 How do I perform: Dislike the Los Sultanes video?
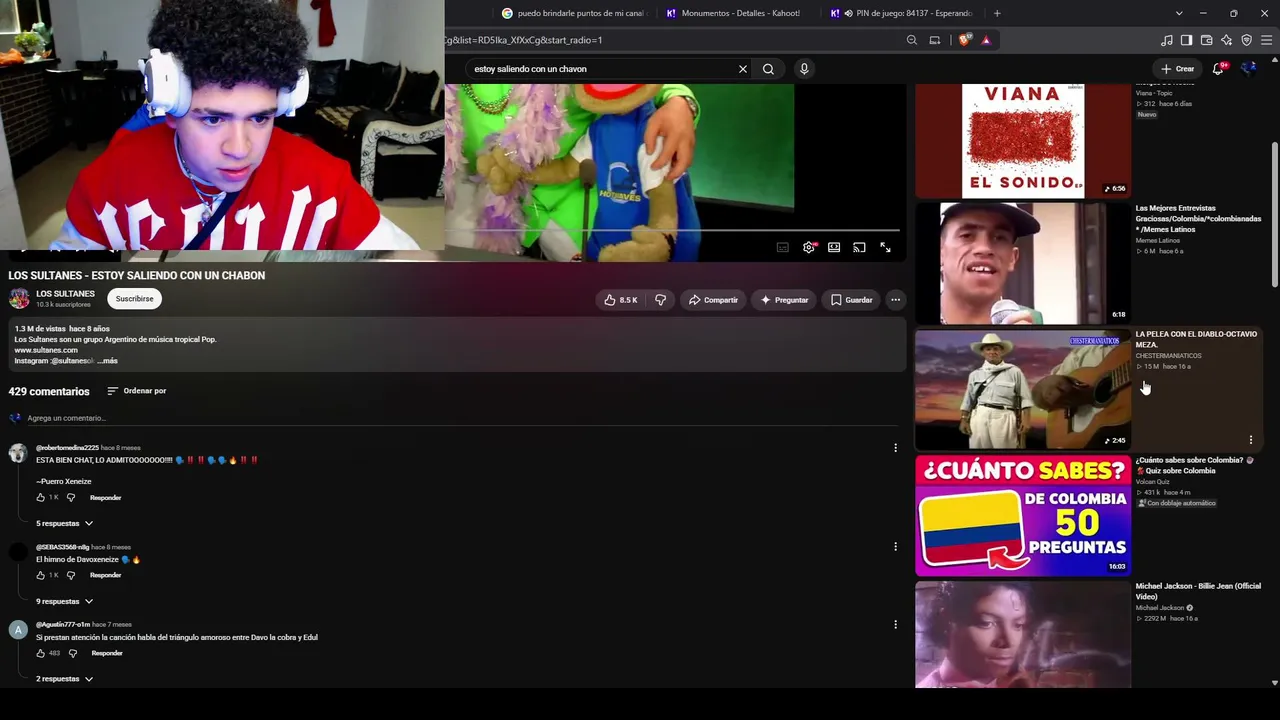coord(660,300)
